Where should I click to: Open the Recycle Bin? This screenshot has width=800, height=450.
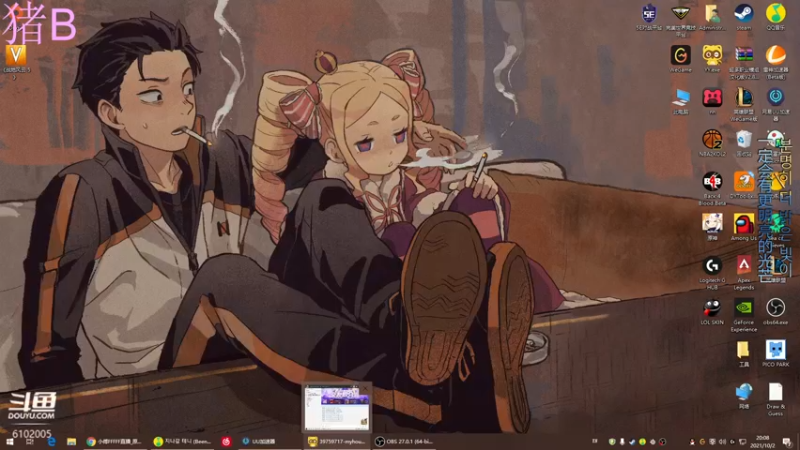pos(744,143)
